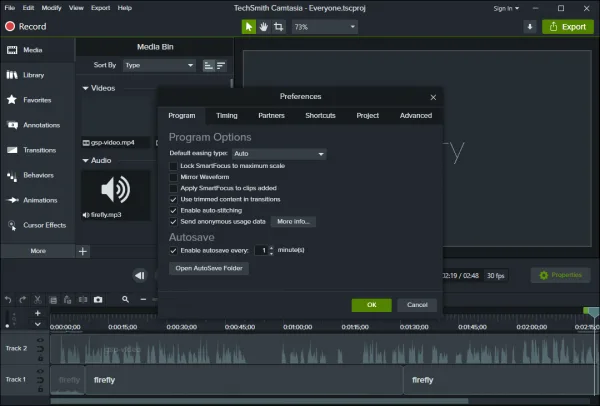Uncheck Send anonymous usage data
Viewport: 600px width, 406px height.
click(x=173, y=222)
